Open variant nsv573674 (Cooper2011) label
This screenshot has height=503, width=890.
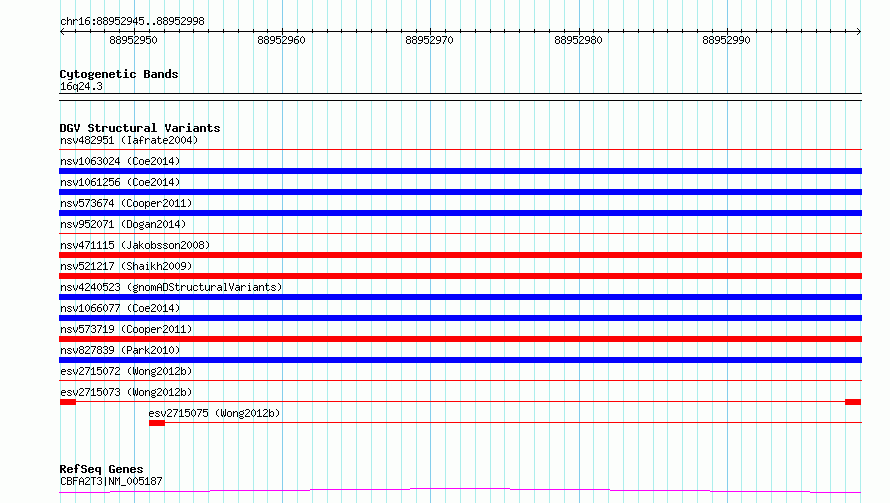point(126,203)
